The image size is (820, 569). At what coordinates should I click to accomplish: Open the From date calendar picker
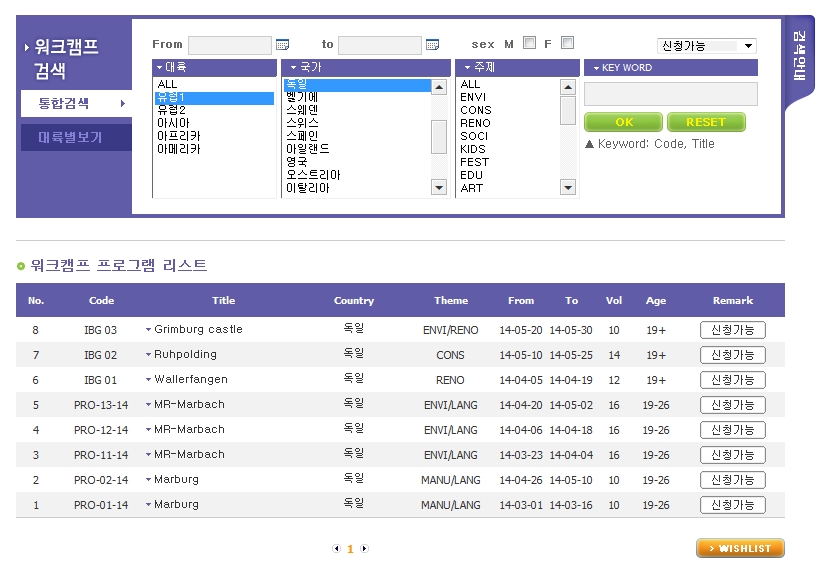point(282,44)
